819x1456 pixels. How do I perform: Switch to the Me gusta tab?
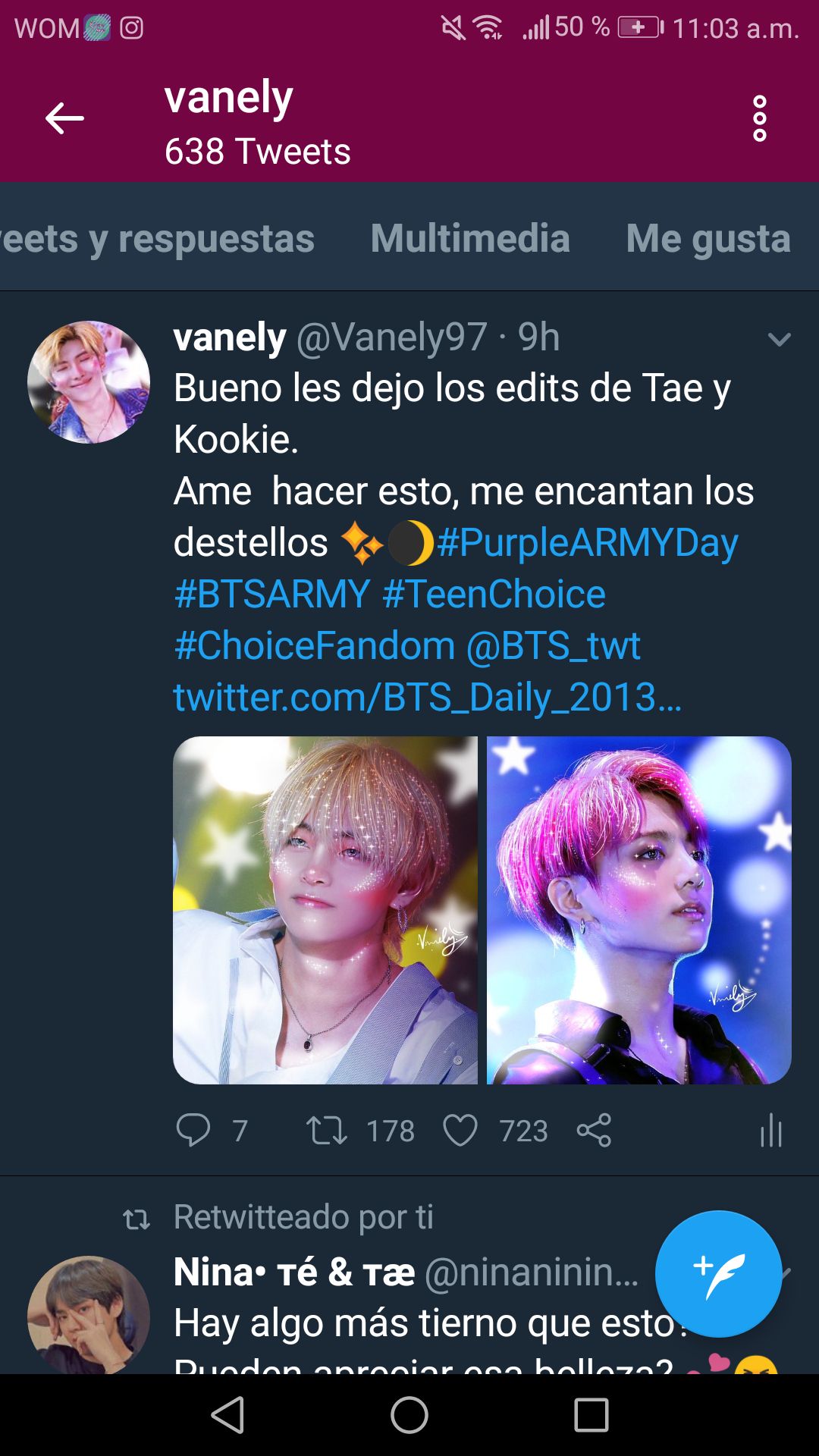[708, 238]
